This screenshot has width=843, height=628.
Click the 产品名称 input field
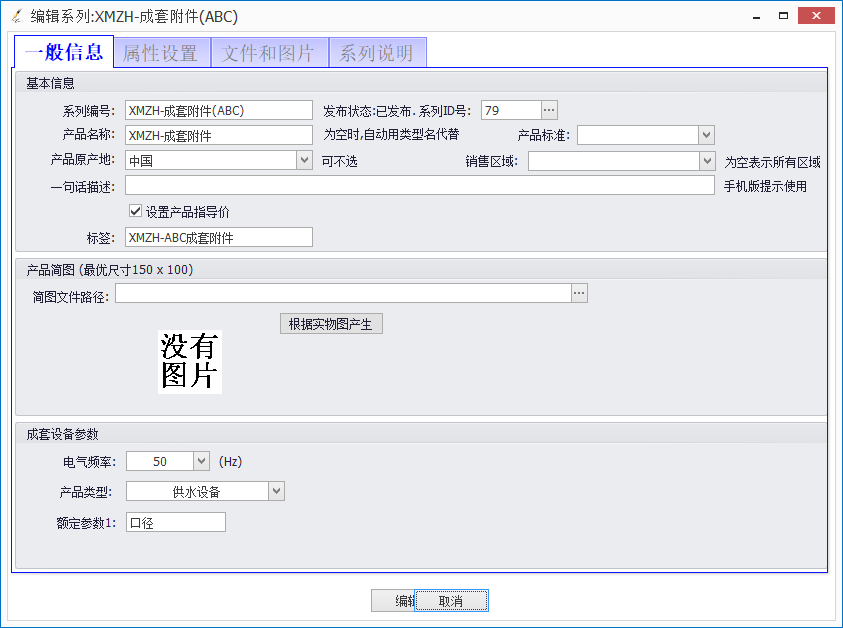click(219, 135)
